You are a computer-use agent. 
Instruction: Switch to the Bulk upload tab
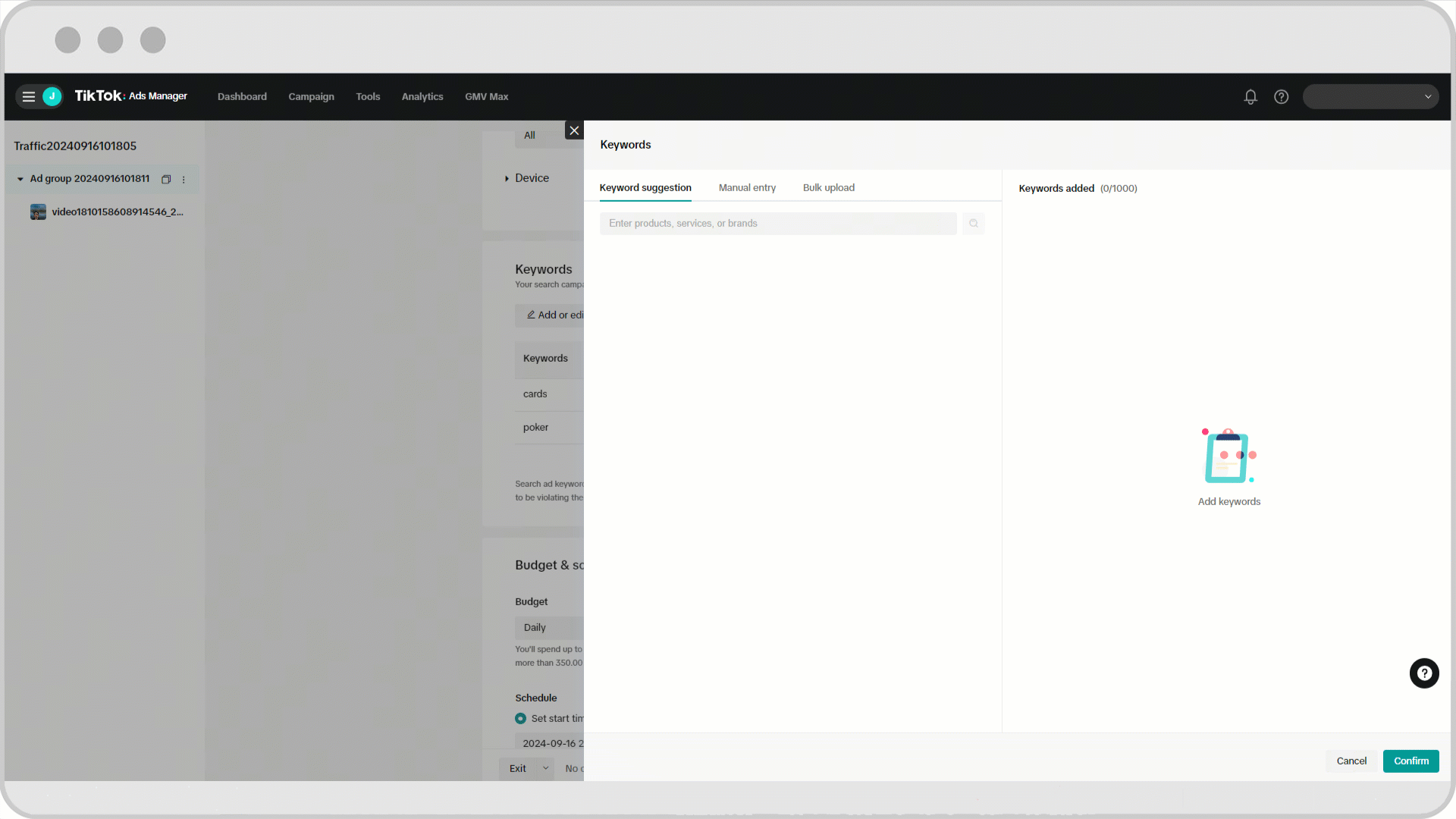828,187
